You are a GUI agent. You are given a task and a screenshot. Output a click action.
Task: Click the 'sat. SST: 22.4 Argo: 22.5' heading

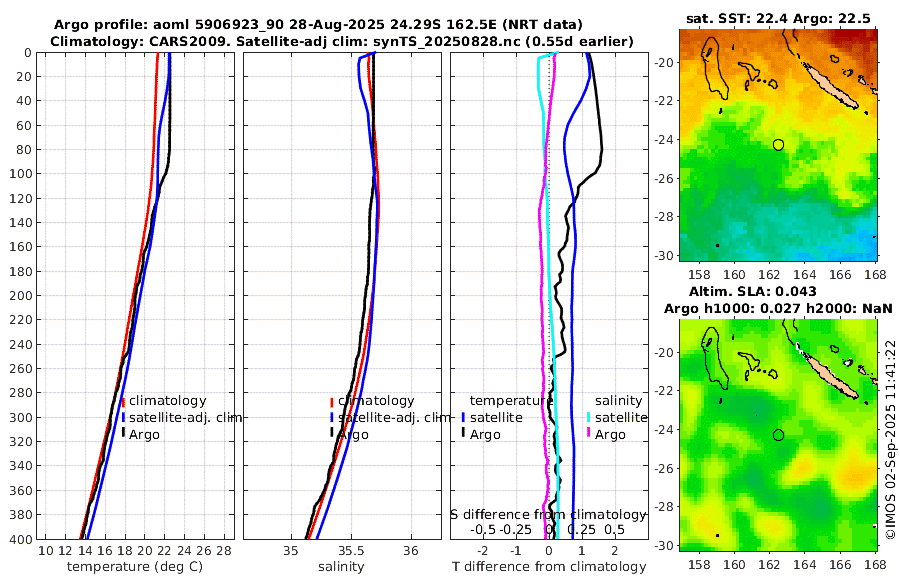pos(778,18)
